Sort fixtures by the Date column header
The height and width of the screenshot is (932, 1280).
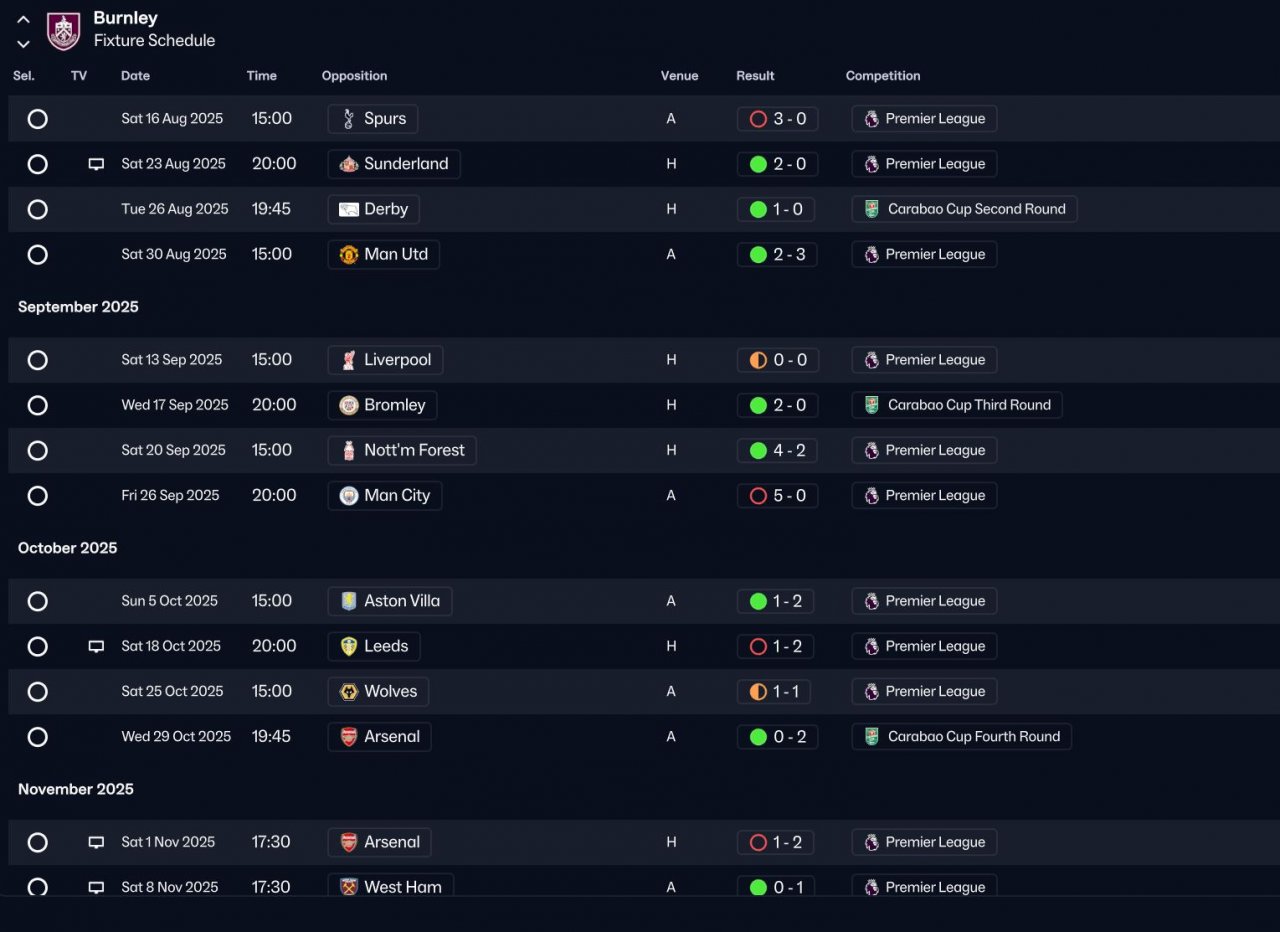[135, 76]
